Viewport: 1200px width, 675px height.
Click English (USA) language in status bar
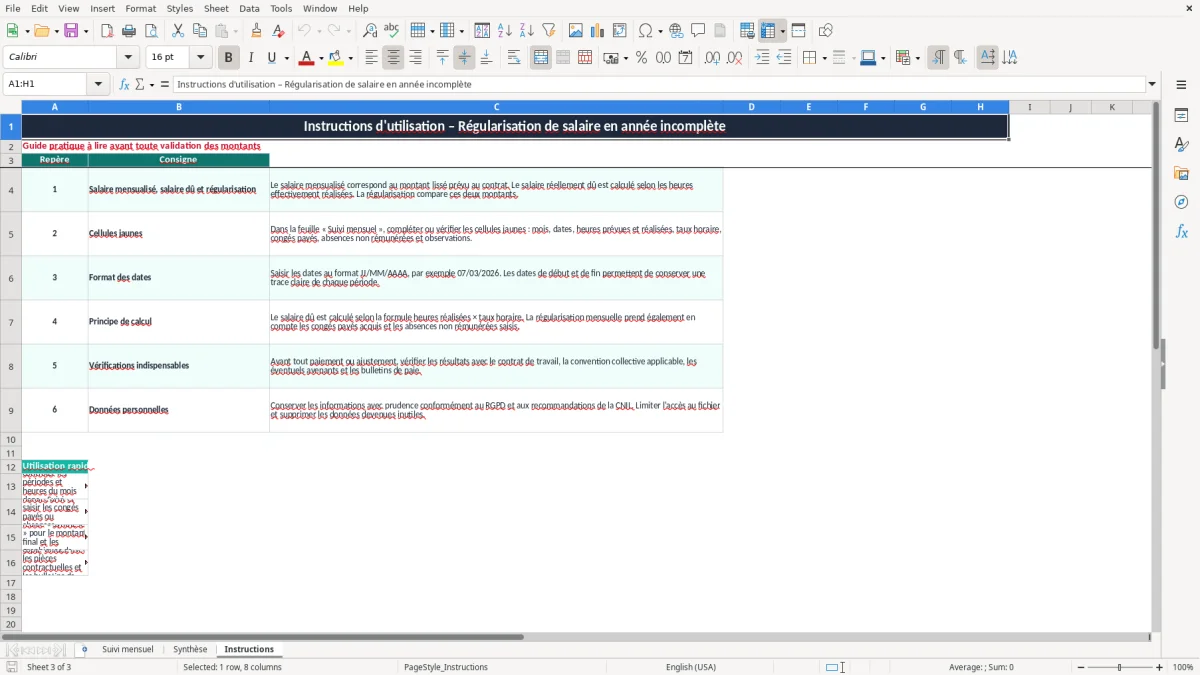tap(691, 667)
